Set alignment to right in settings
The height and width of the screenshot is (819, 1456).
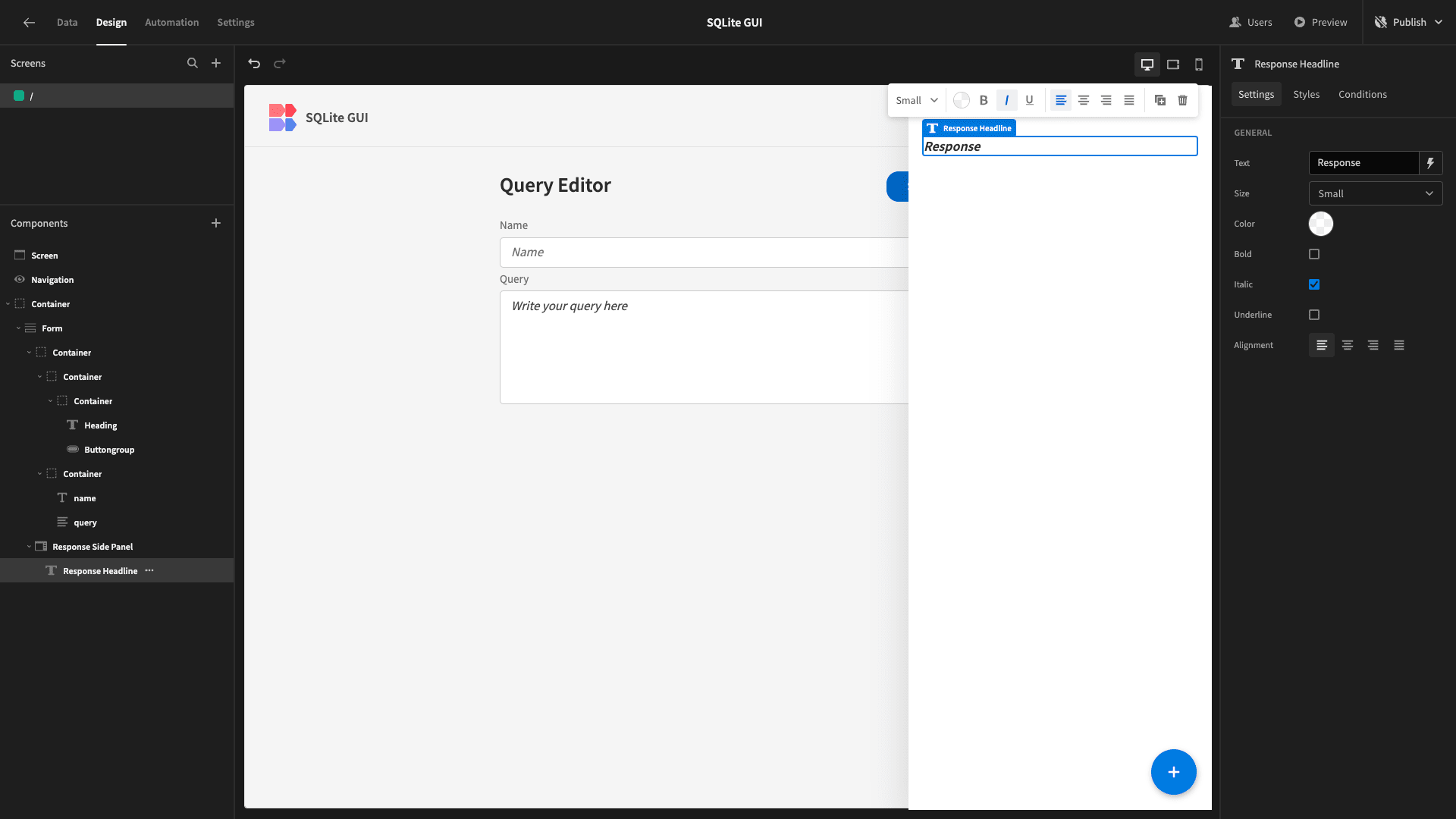tap(1373, 345)
